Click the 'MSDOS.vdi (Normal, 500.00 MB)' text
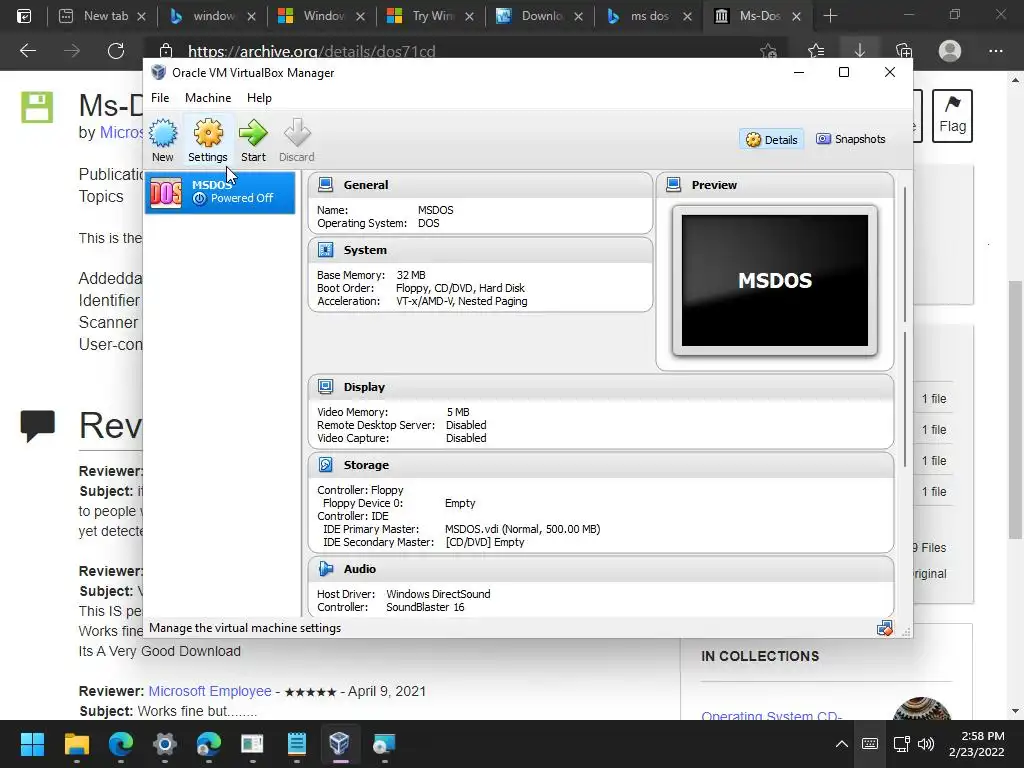 (x=522, y=529)
